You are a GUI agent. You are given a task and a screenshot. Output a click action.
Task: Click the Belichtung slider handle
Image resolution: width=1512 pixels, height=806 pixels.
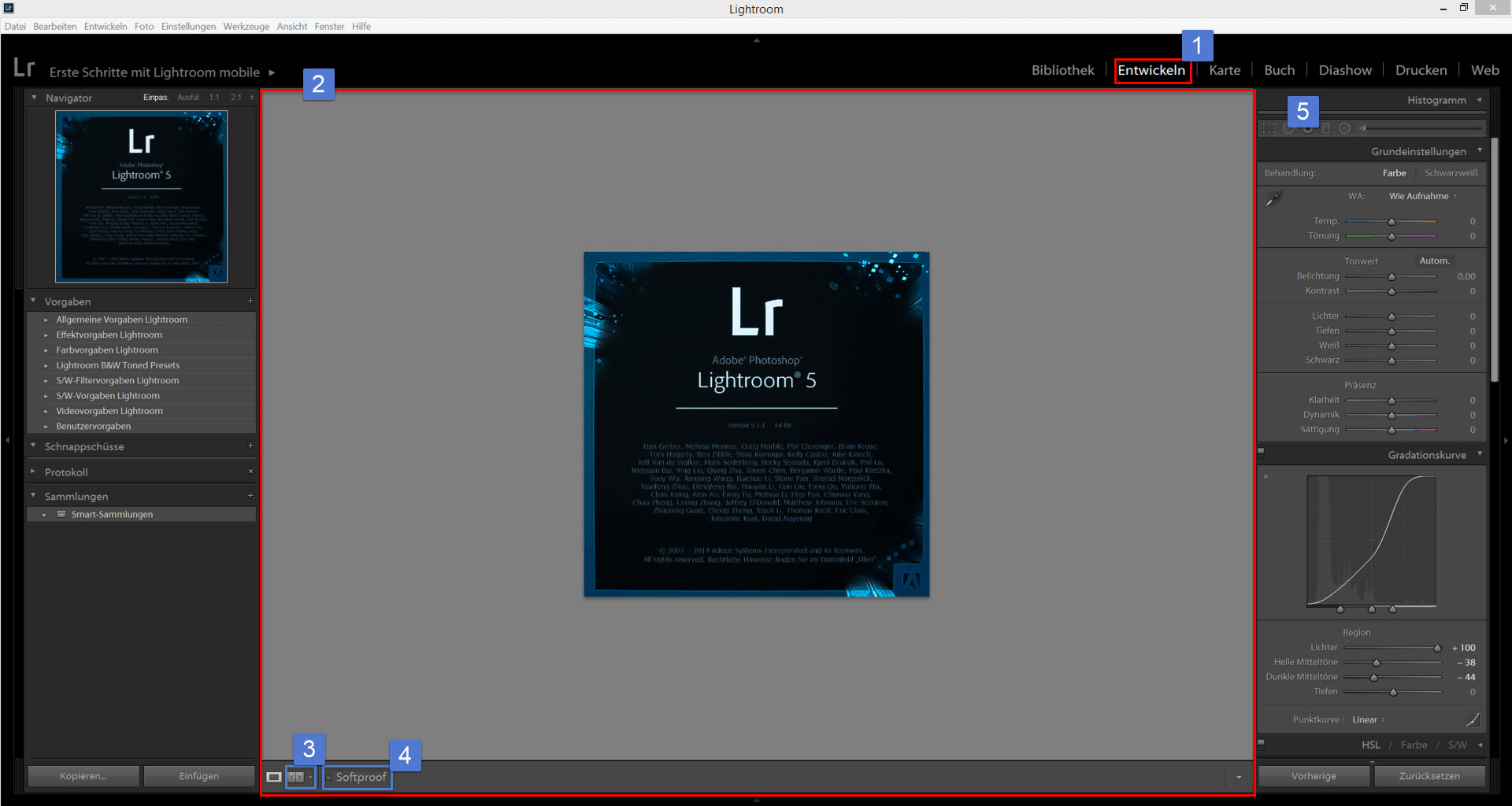[x=1392, y=277]
